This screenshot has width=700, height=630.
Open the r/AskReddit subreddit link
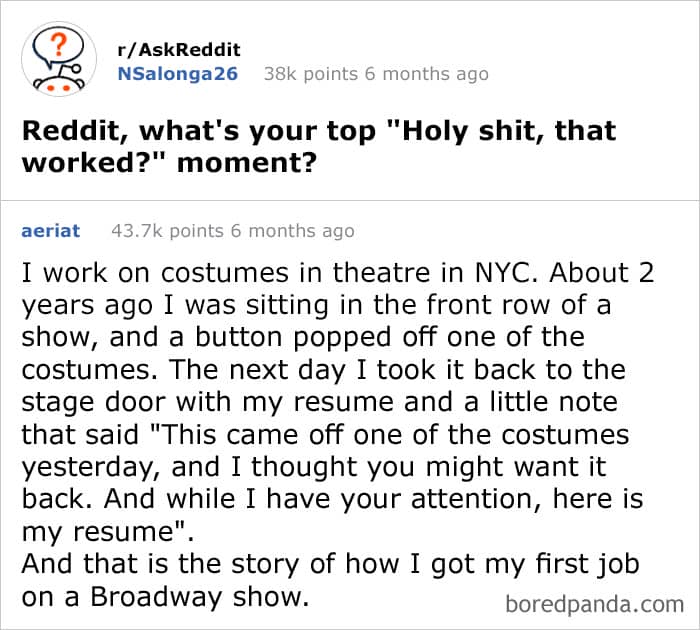[179, 50]
